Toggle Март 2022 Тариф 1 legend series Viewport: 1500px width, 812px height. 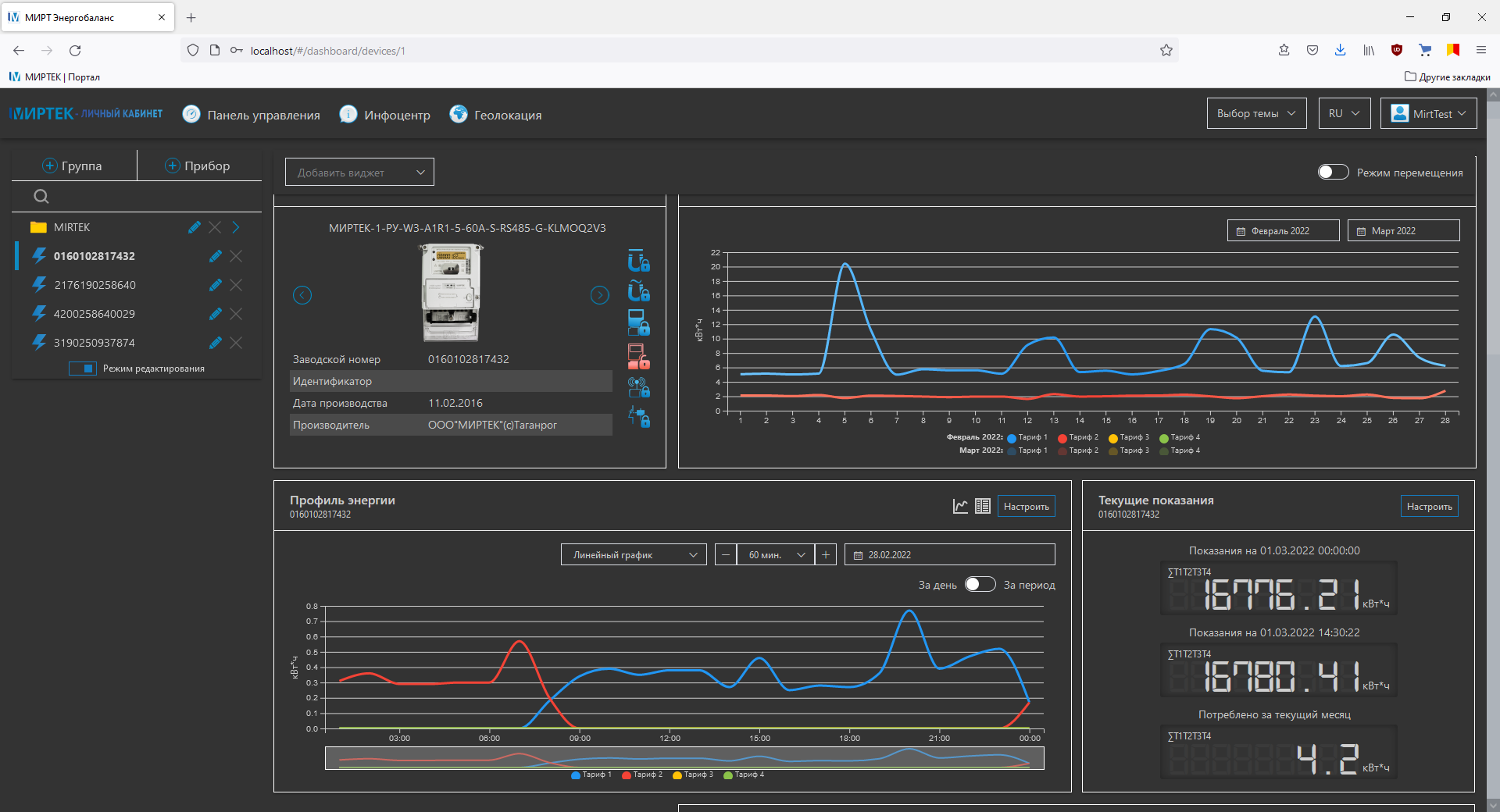pyautogui.click(x=1027, y=451)
